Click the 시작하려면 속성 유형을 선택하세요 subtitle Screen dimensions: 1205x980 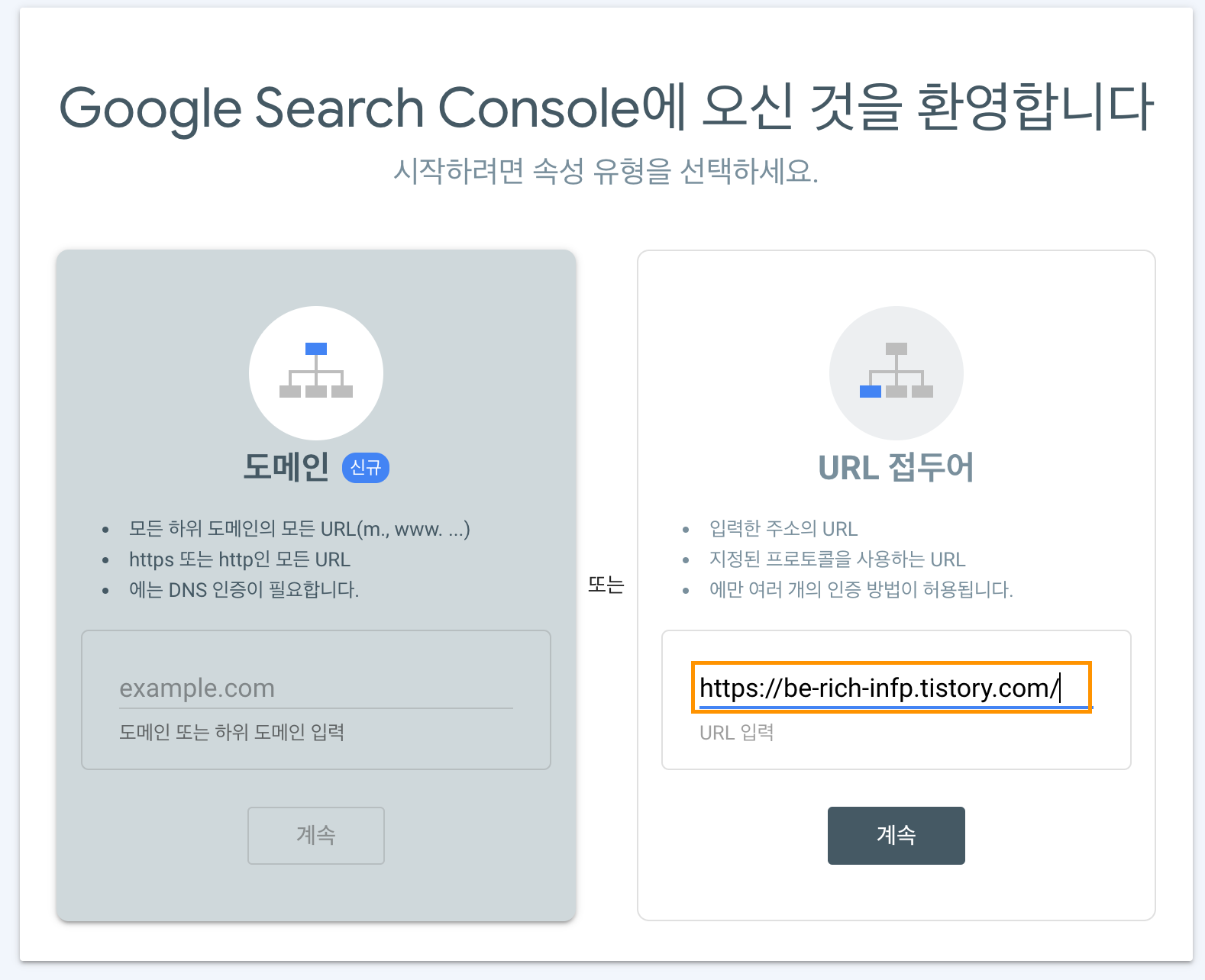tap(606, 171)
